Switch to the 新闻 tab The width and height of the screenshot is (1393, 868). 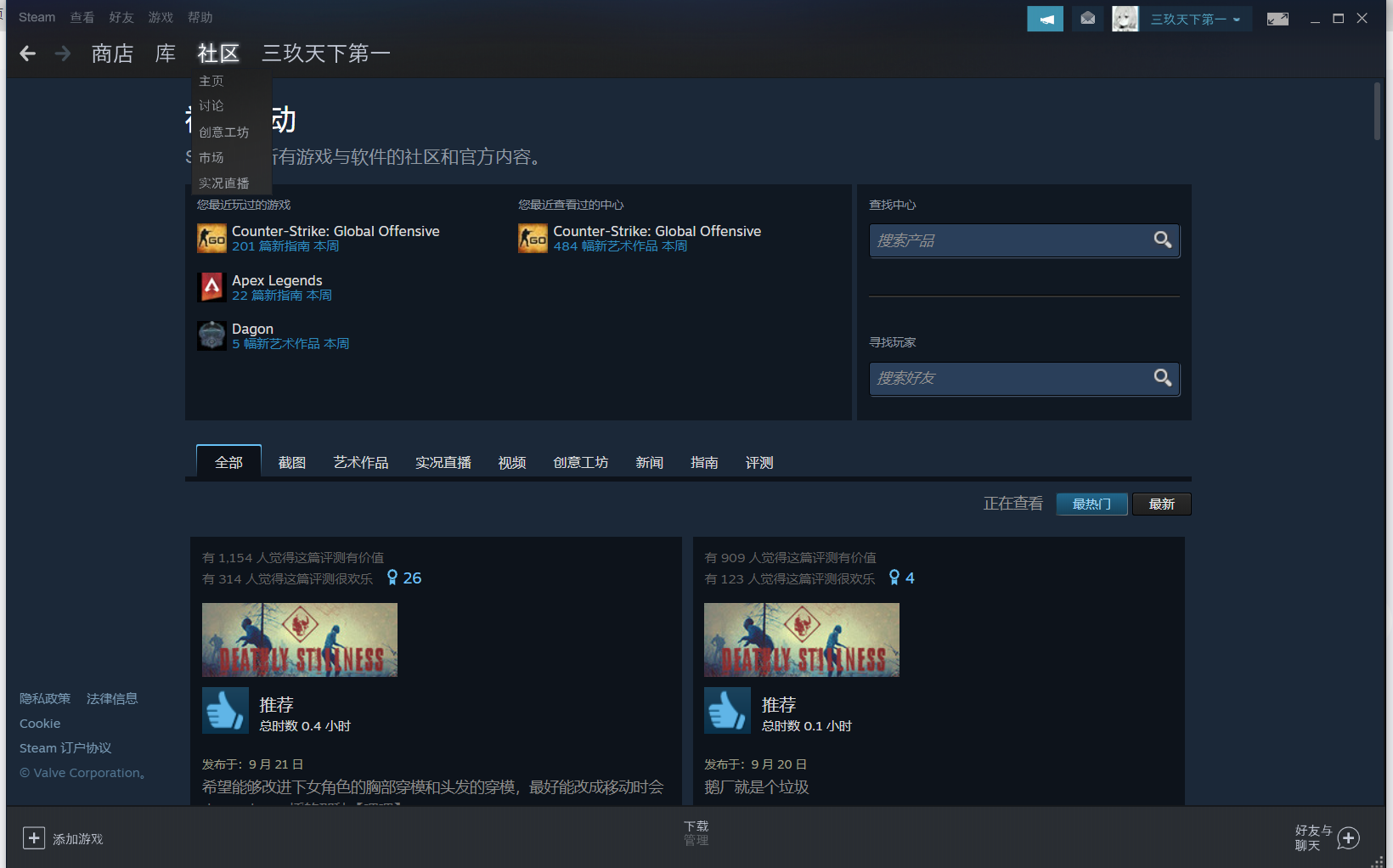[650, 462]
